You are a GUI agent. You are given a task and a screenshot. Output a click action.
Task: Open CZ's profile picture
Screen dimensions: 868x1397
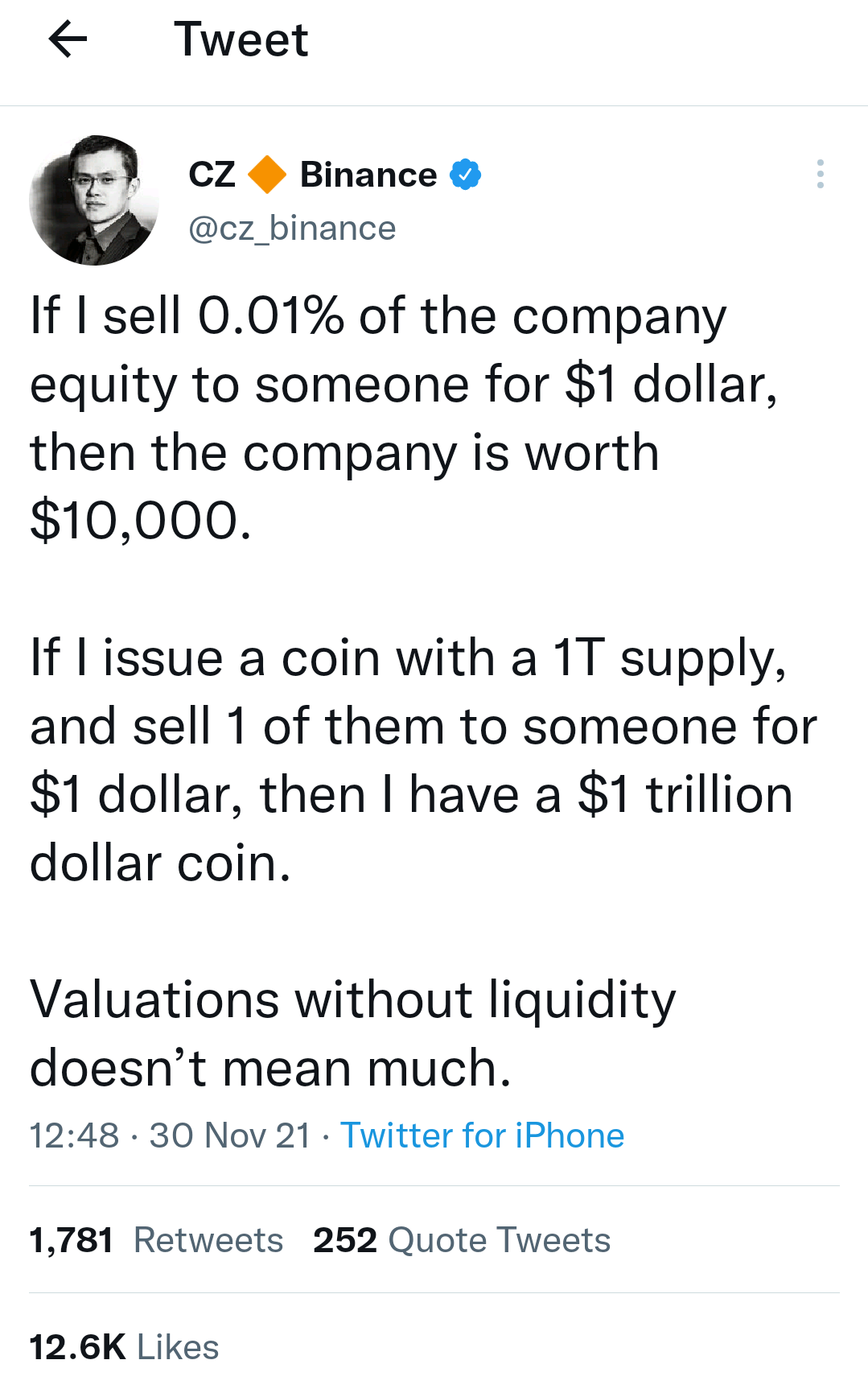click(97, 201)
